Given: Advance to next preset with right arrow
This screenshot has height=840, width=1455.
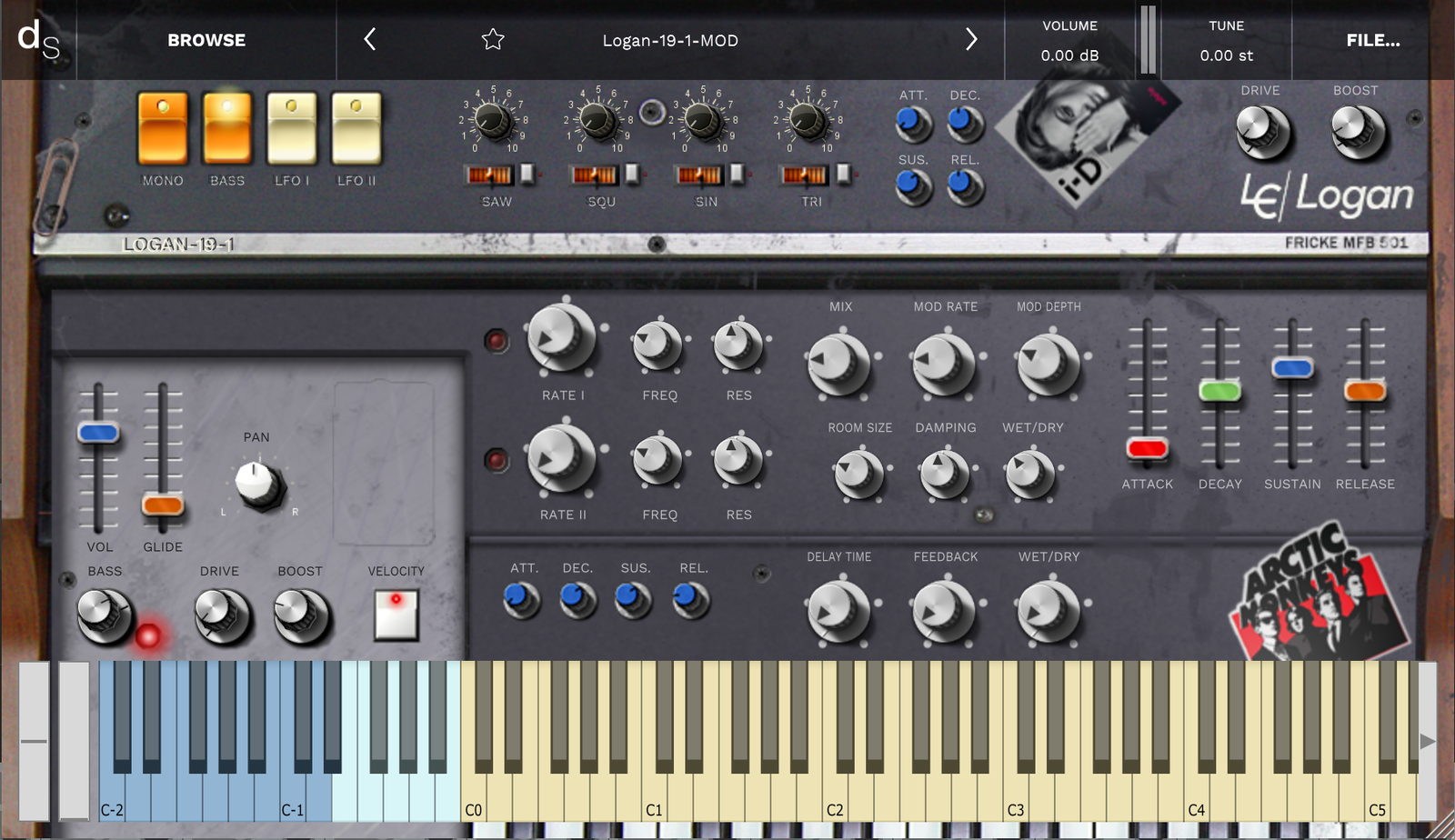Looking at the screenshot, I should 970,39.
